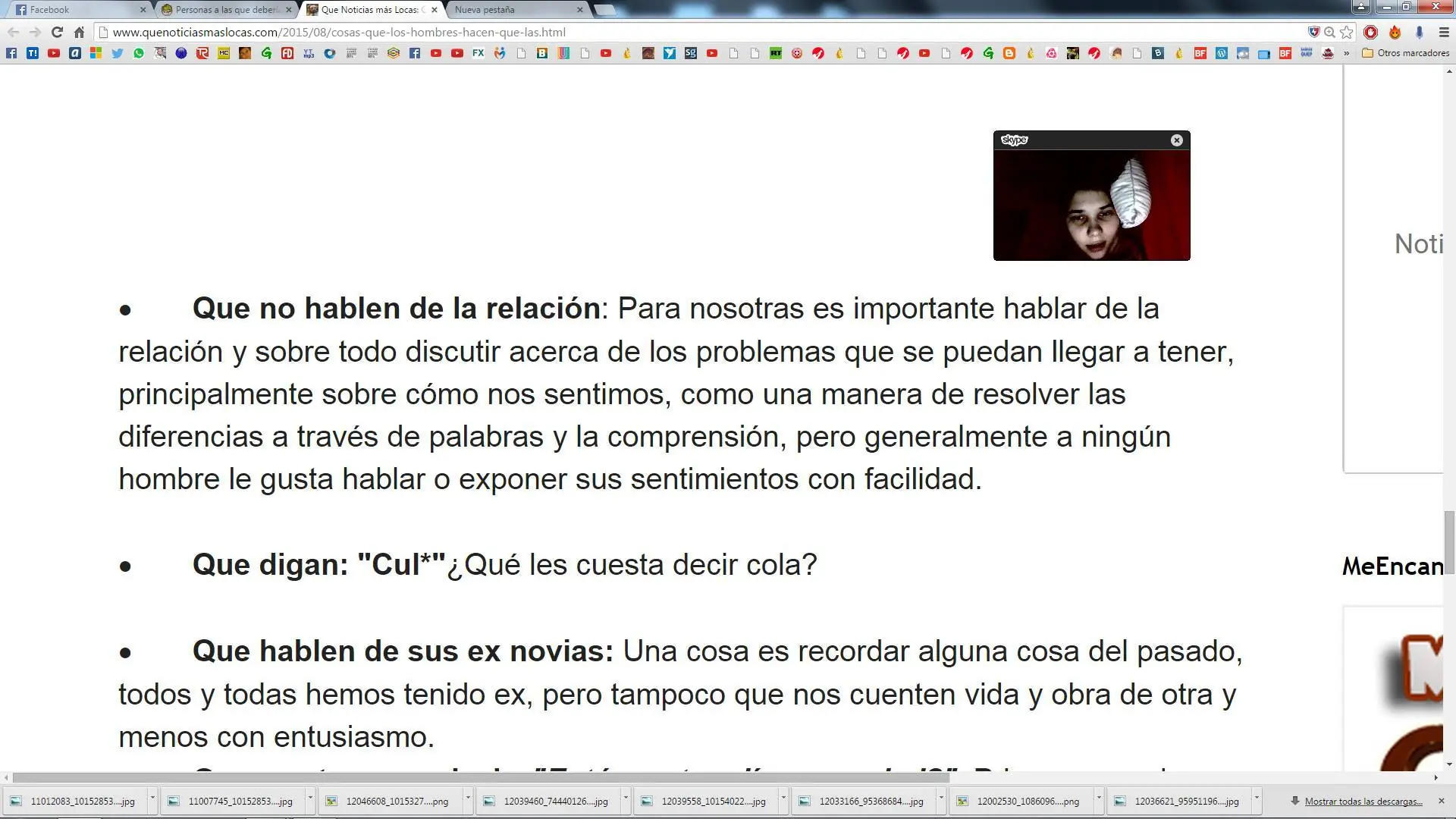
Task: Open options arrow for 11007745_10152853 jpg download
Action: [310, 799]
